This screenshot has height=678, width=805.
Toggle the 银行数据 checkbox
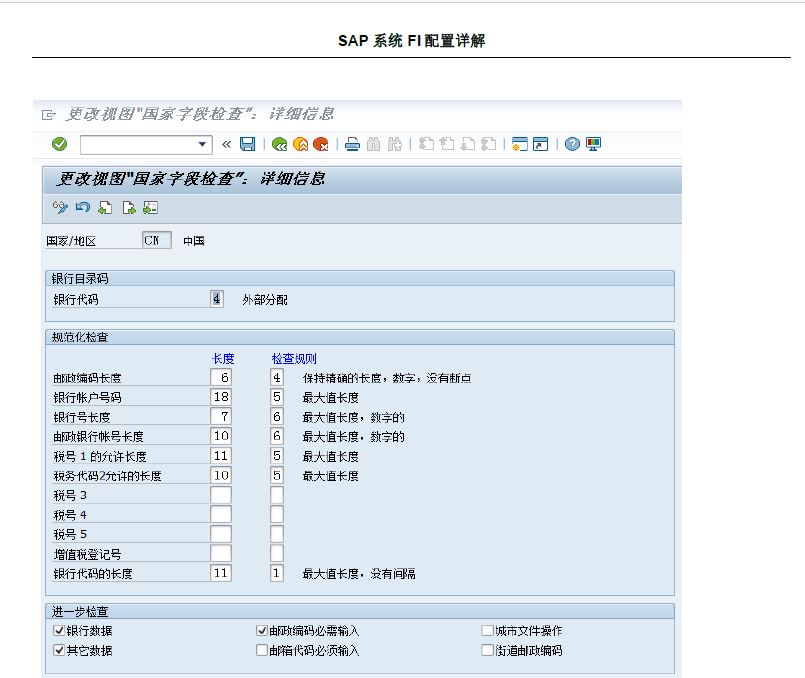(x=59, y=630)
